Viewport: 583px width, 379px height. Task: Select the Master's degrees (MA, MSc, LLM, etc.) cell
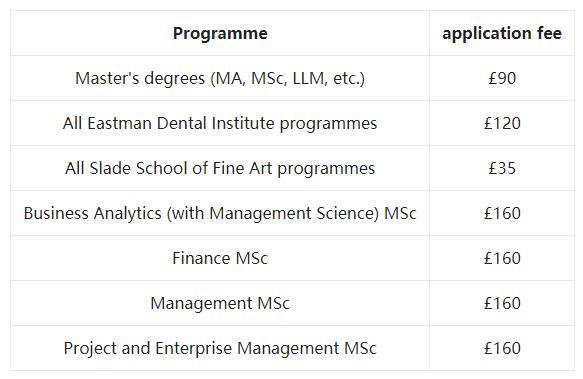point(220,78)
